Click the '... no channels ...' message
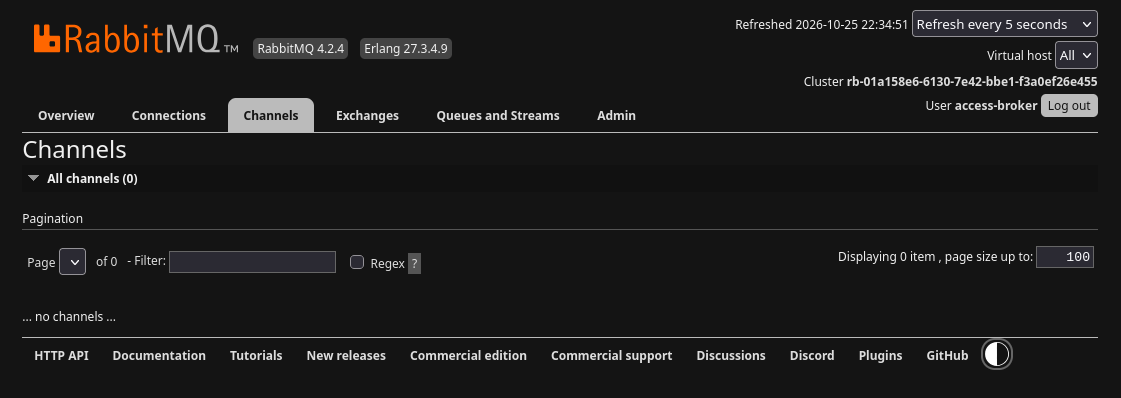Viewport: 1121px width, 398px height. coord(69,317)
